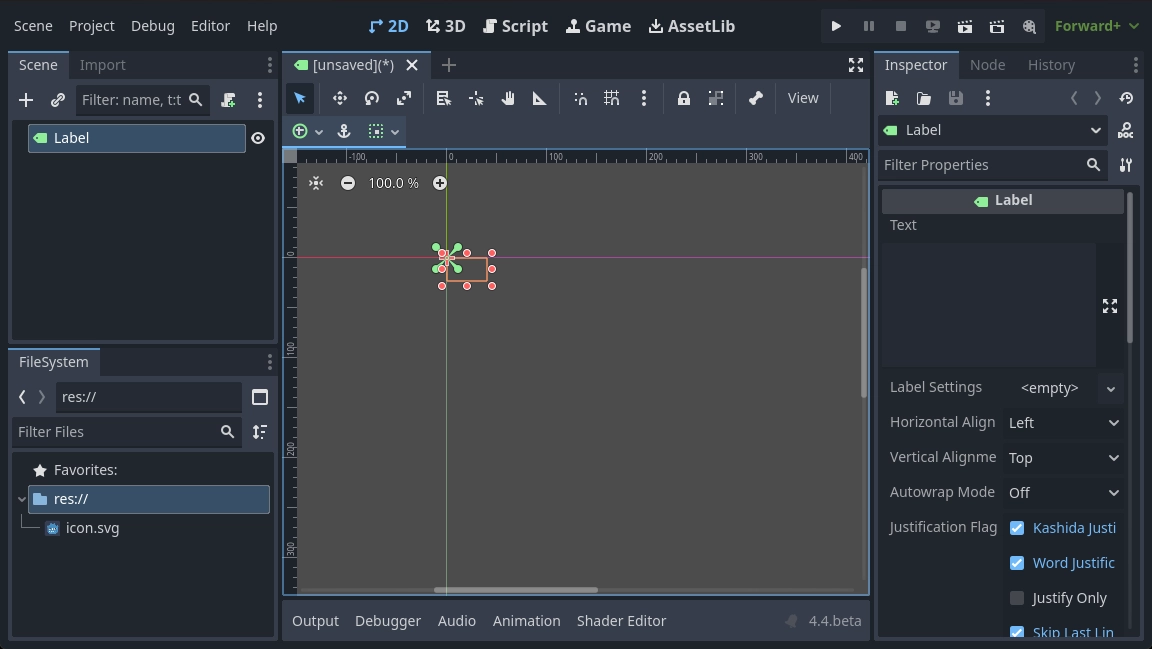The width and height of the screenshot is (1152, 649).
Task: Enable the Justify Only checkbox
Action: click(1017, 597)
